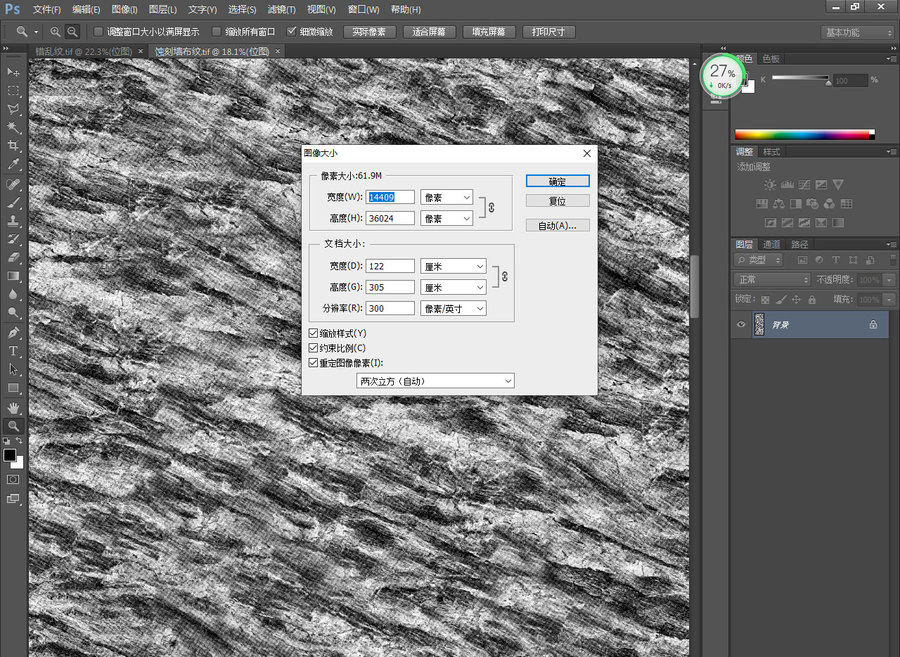
Task: Toggle 调整窗口大小以满屏显示 checkbox
Action: pyautogui.click(x=98, y=32)
